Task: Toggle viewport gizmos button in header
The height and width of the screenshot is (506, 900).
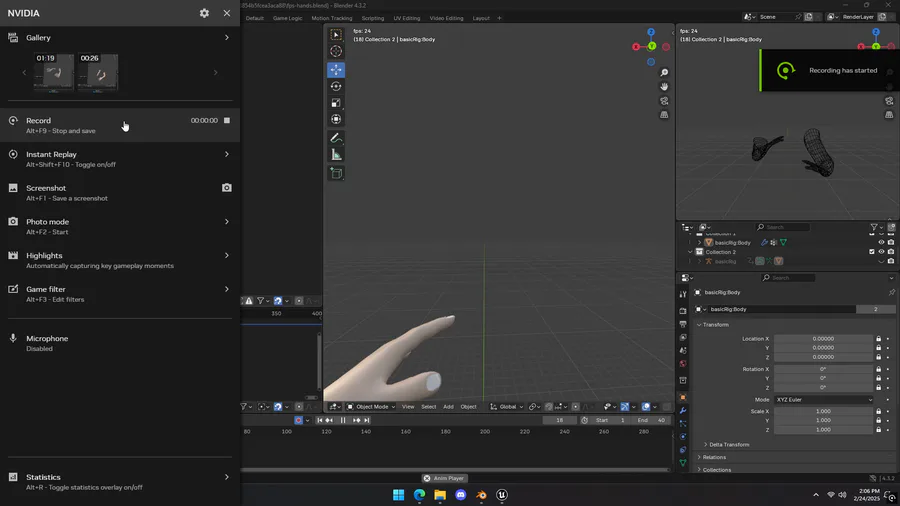Action: [x=624, y=407]
